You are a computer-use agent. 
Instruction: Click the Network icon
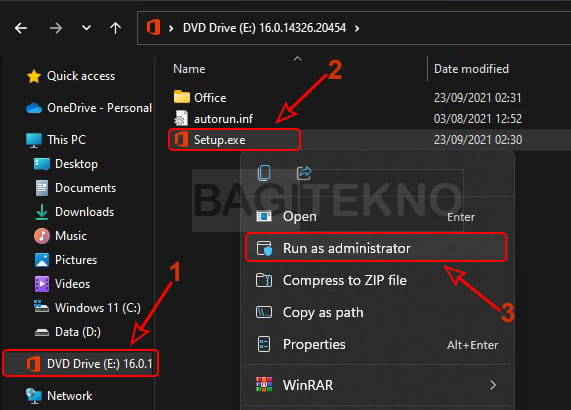[x=34, y=396]
